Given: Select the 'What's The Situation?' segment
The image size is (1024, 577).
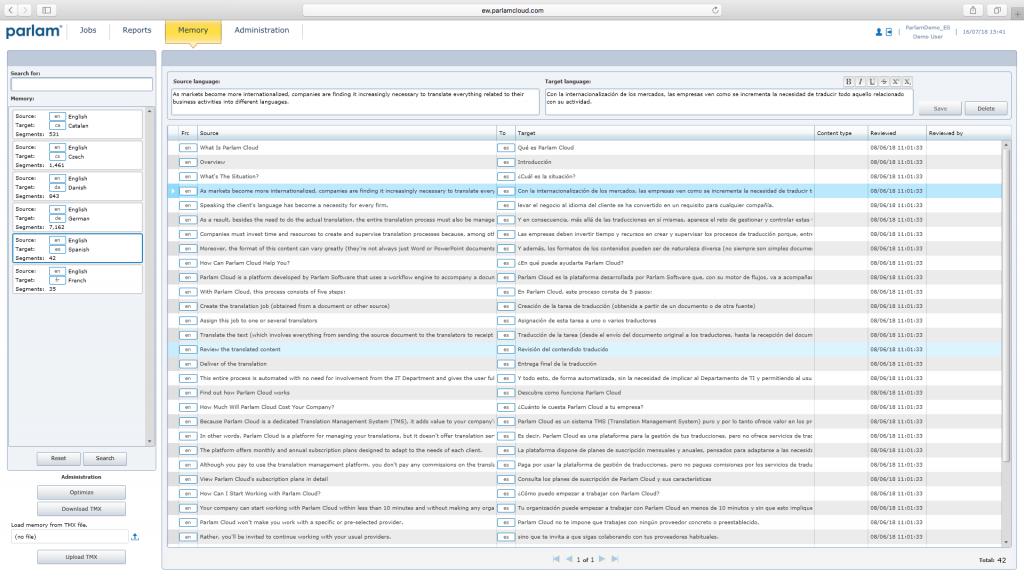Looking at the screenshot, I should click(x=584, y=176).
